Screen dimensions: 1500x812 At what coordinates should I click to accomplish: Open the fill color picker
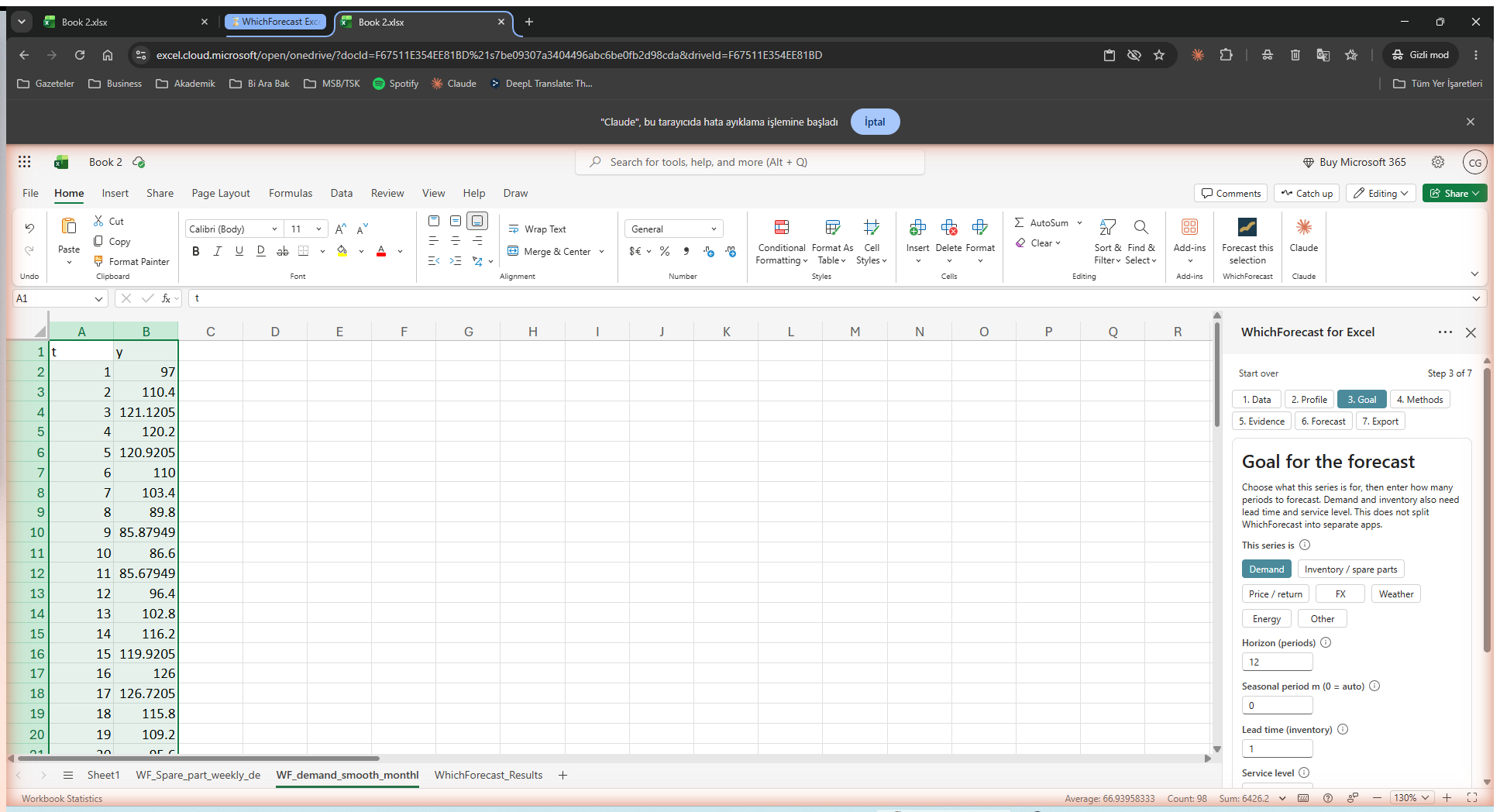pyautogui.click(x=361, y=251)
